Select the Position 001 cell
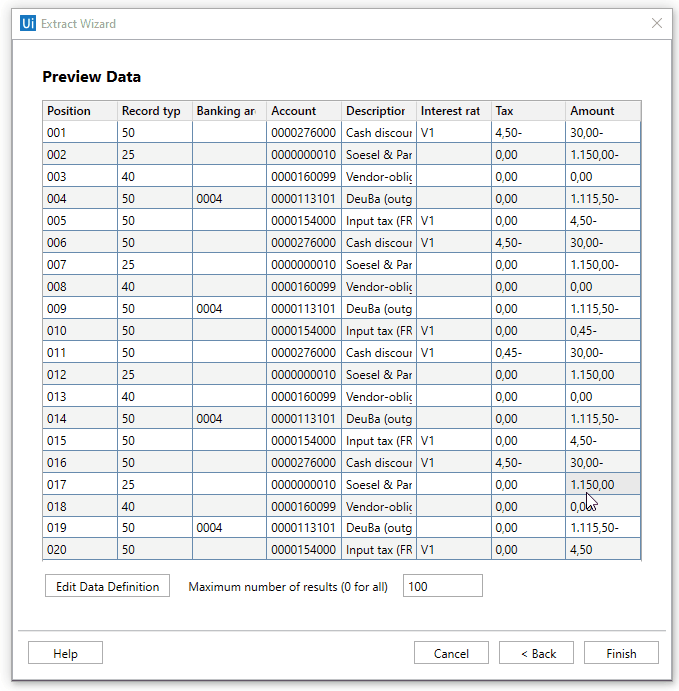679x691 pixels. click(x=80, y=132)
